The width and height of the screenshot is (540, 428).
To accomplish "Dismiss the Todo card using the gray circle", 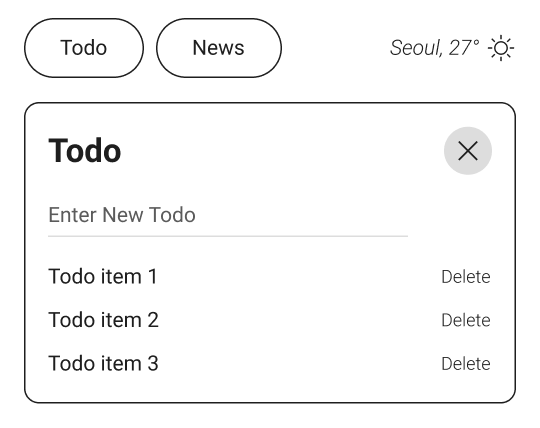I will (468, 151).
